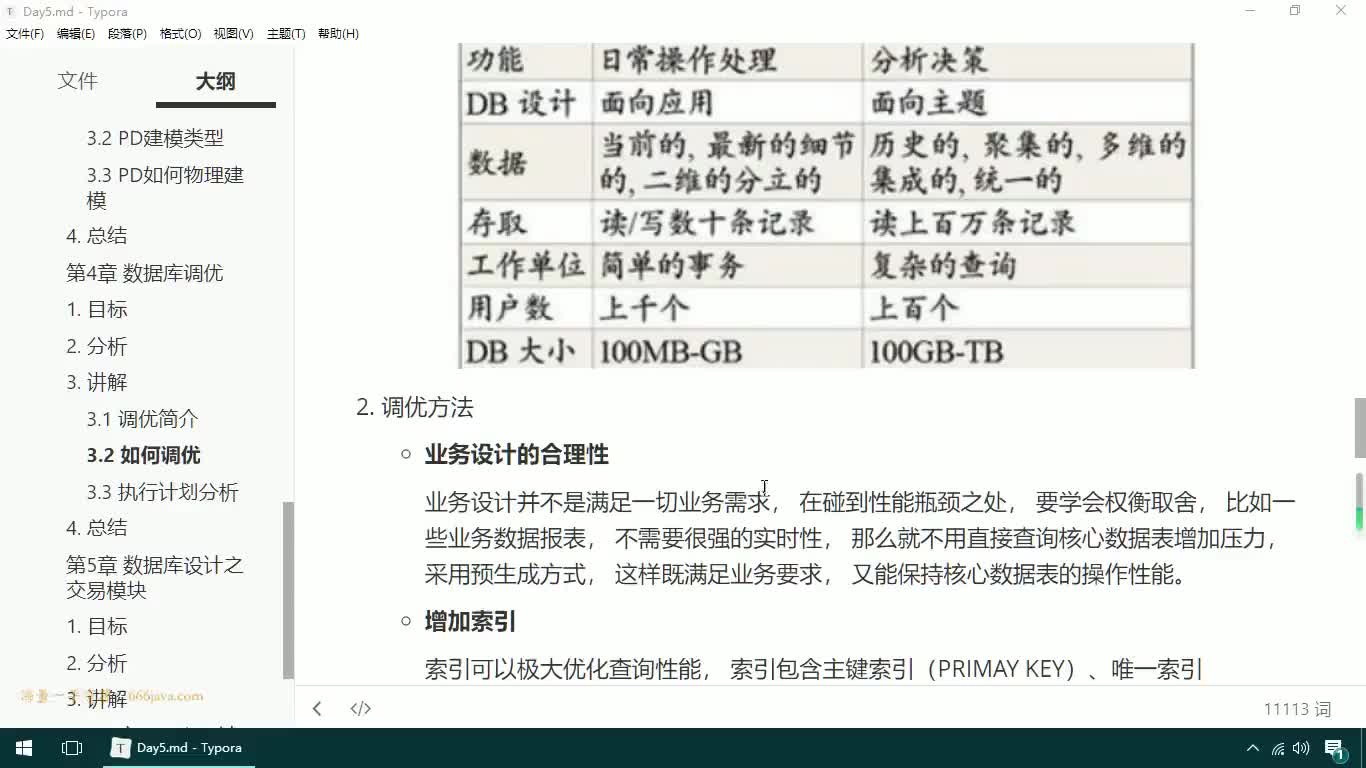The width and height of the screenshot is (1366, 768).
Task: Click table cell 复杂的查询
Action: click(x=1028, y=266)
